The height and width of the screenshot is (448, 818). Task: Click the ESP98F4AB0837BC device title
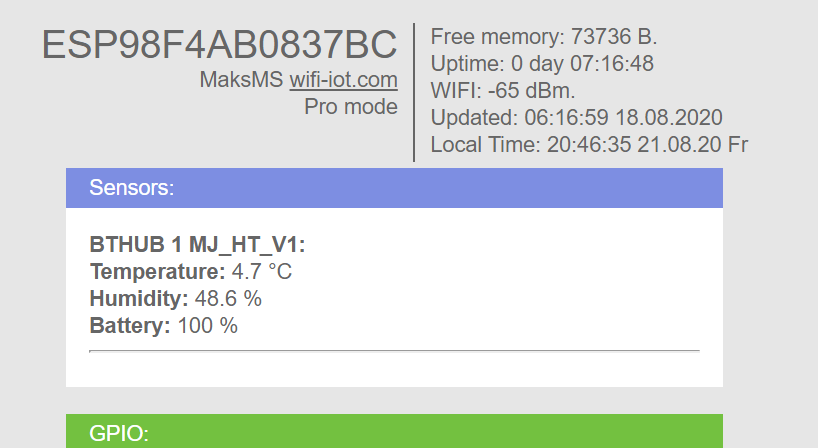pyautogui.click(x=219, y=46)
